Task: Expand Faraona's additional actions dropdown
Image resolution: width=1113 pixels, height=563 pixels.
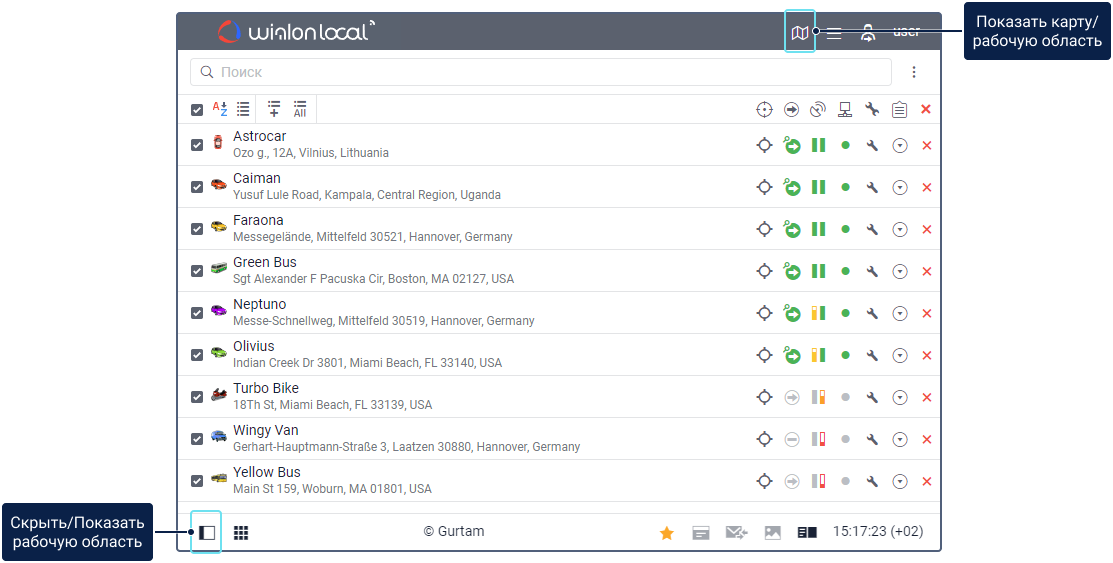Action: click(900, 229)
